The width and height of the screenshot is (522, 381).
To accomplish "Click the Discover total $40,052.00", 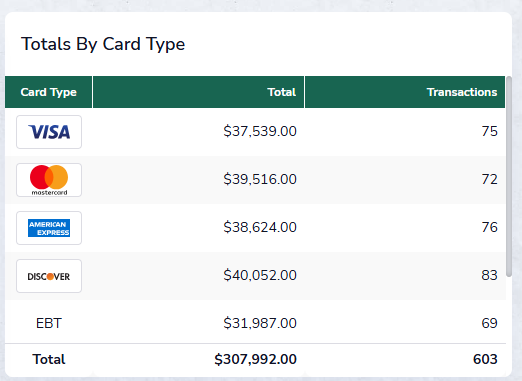I will [260, 275].
